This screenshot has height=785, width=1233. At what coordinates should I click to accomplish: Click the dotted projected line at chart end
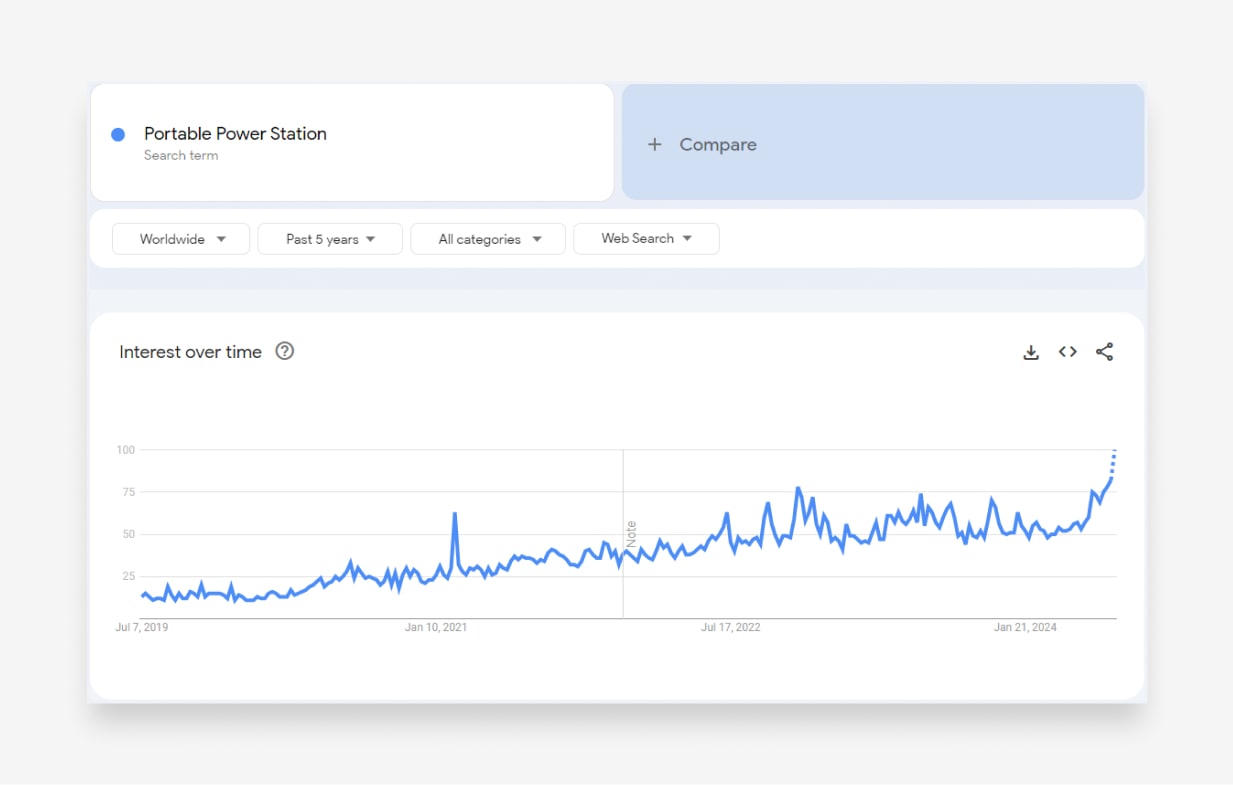[1113, 462]
